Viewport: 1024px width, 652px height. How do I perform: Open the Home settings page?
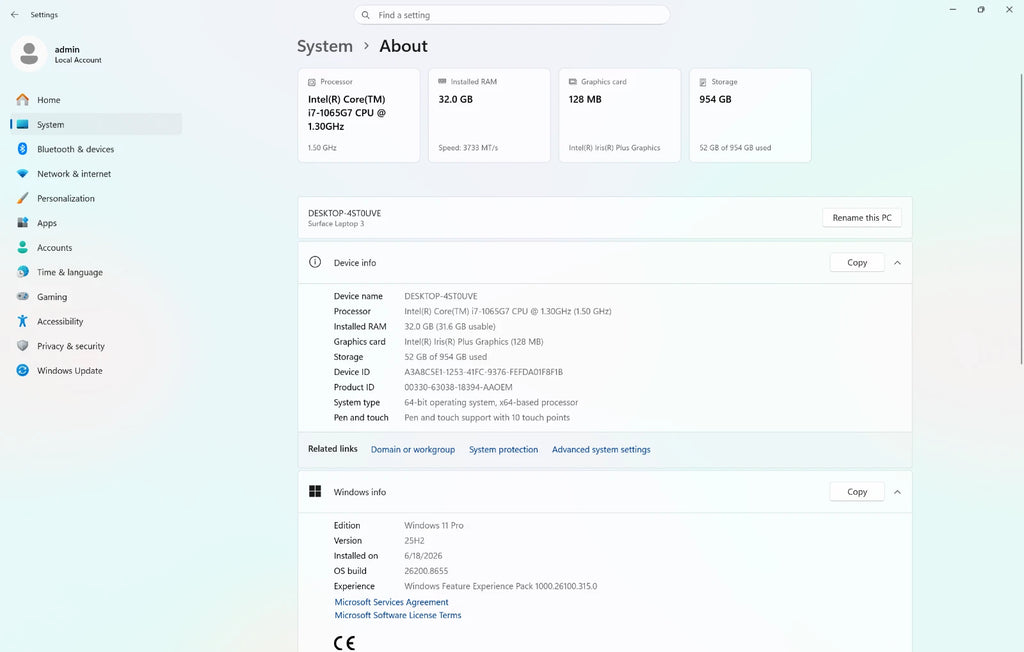tap(96, 99)
